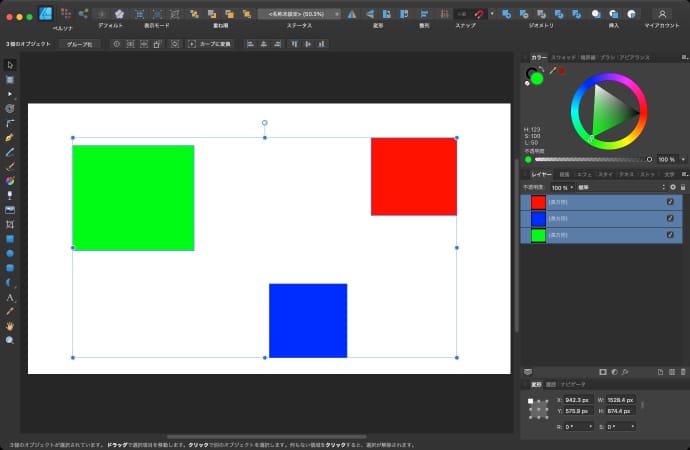Toggle visibility of the blue rectangle layer

coord(670,218)
